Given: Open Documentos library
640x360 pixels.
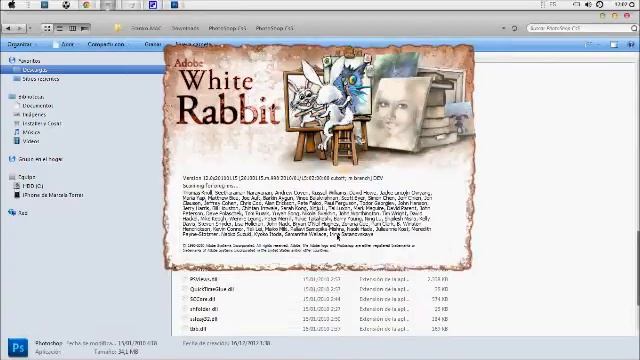Looking at the screenshot, I should [38, 106].
